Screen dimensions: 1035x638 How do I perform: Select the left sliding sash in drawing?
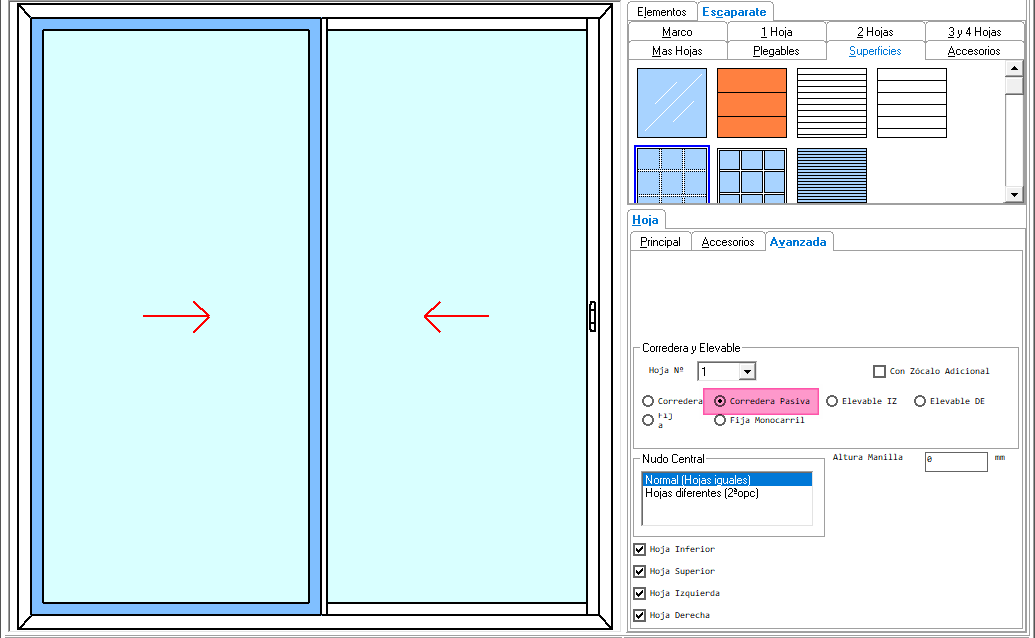(176, 317)
